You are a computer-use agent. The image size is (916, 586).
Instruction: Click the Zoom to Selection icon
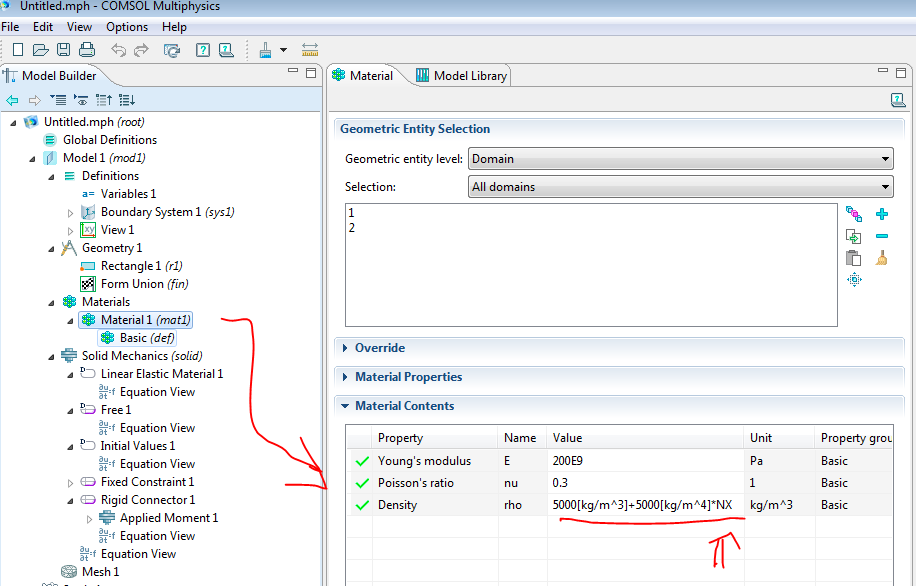854,279
